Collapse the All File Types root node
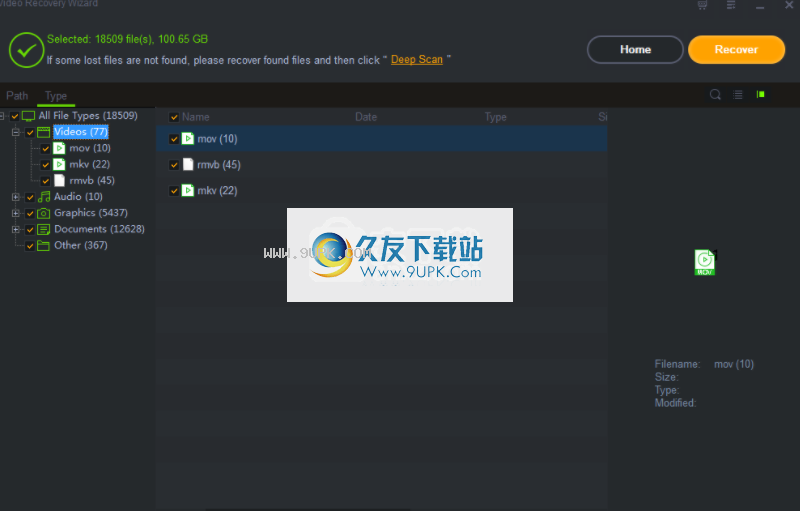 click(x=2, y=116)
